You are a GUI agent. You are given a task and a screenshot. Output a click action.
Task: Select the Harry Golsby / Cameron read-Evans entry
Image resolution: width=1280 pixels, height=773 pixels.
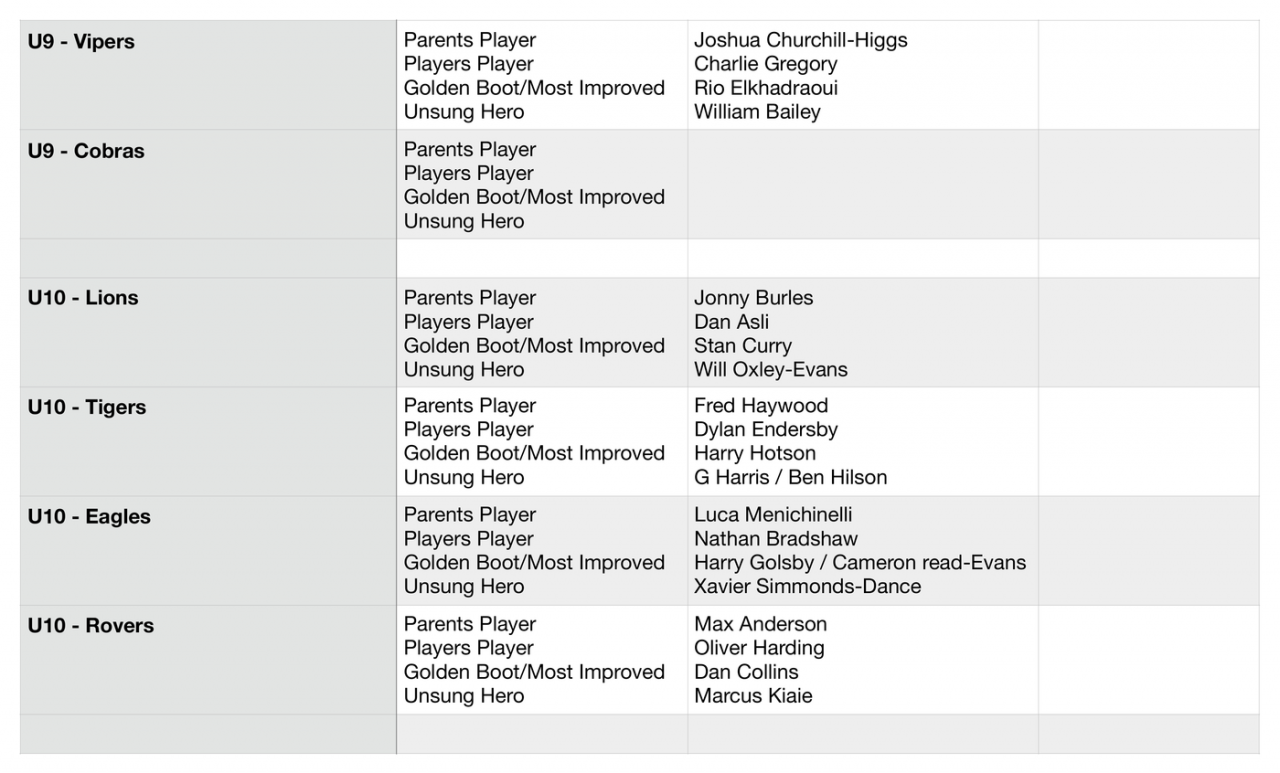tap(859, 563)
